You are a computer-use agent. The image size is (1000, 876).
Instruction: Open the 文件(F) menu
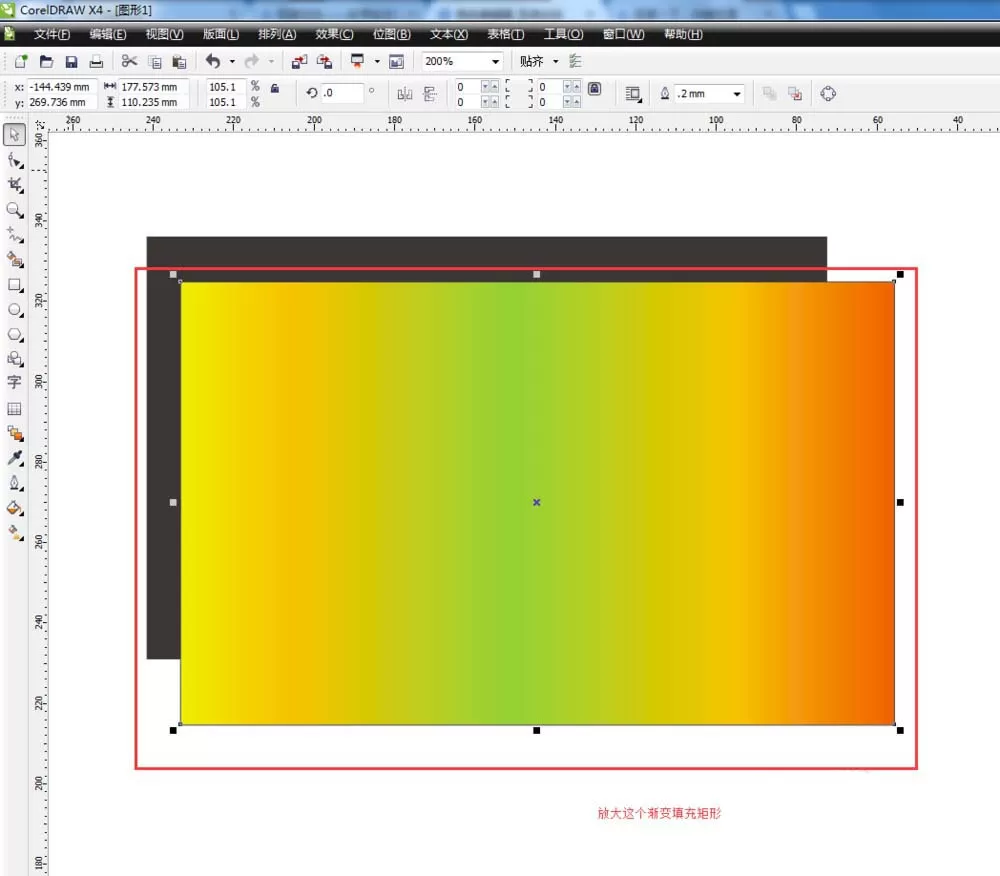tap(52, 34)
